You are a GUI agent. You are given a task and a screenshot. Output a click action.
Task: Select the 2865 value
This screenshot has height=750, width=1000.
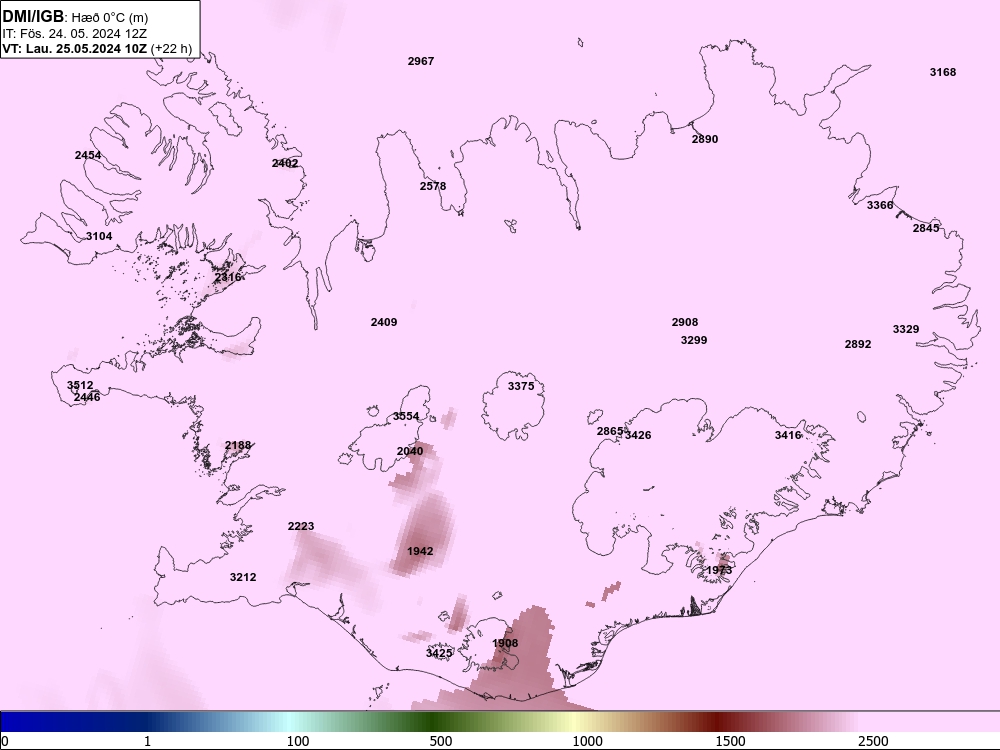coord(610,431)
